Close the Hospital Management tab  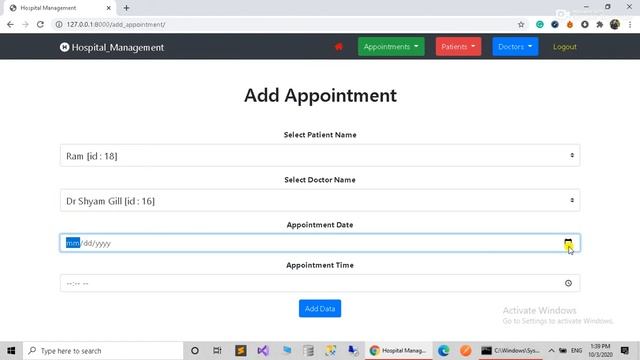click(x=109, y=8)
